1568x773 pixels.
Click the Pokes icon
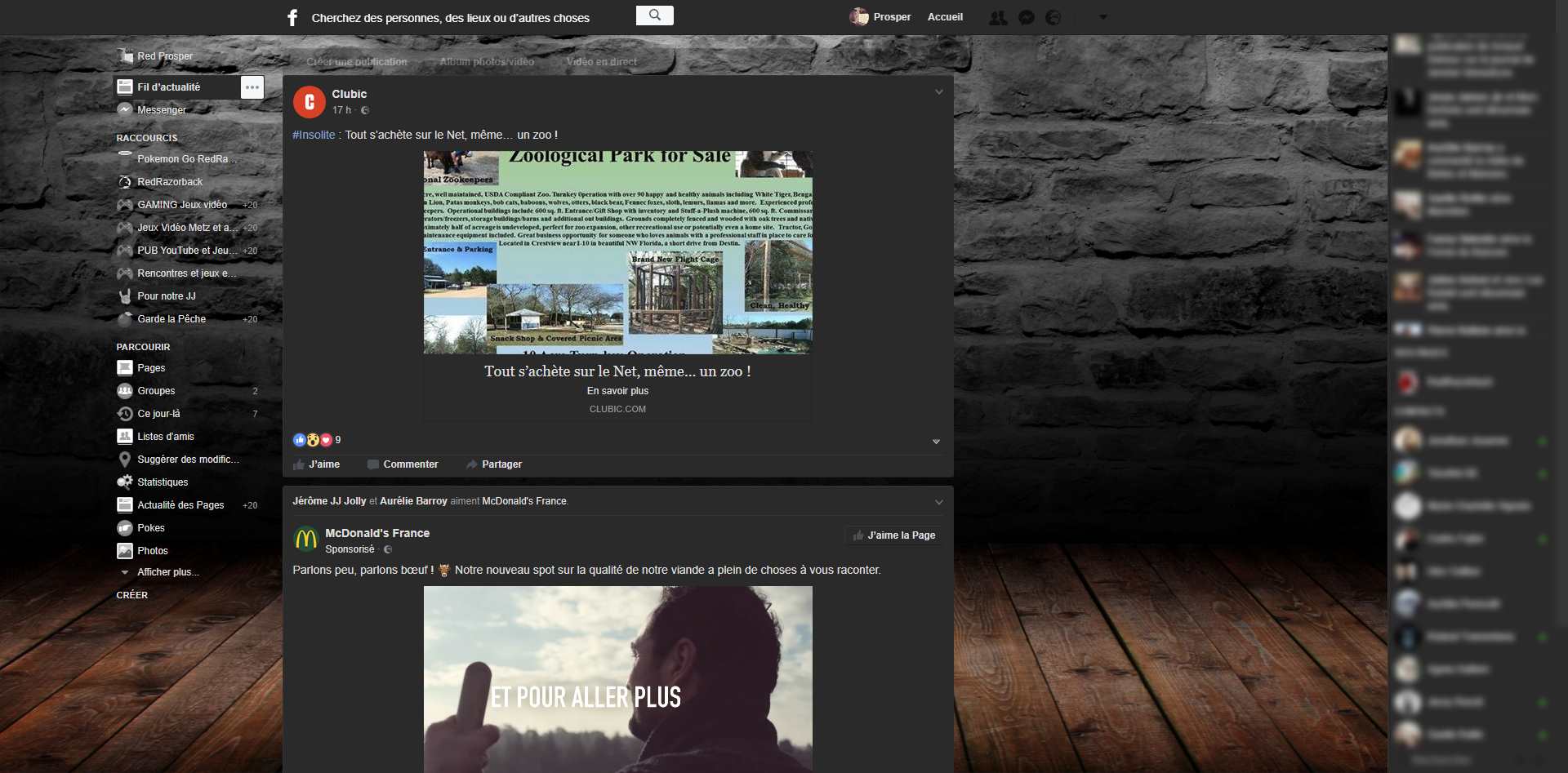click(125, 528)
